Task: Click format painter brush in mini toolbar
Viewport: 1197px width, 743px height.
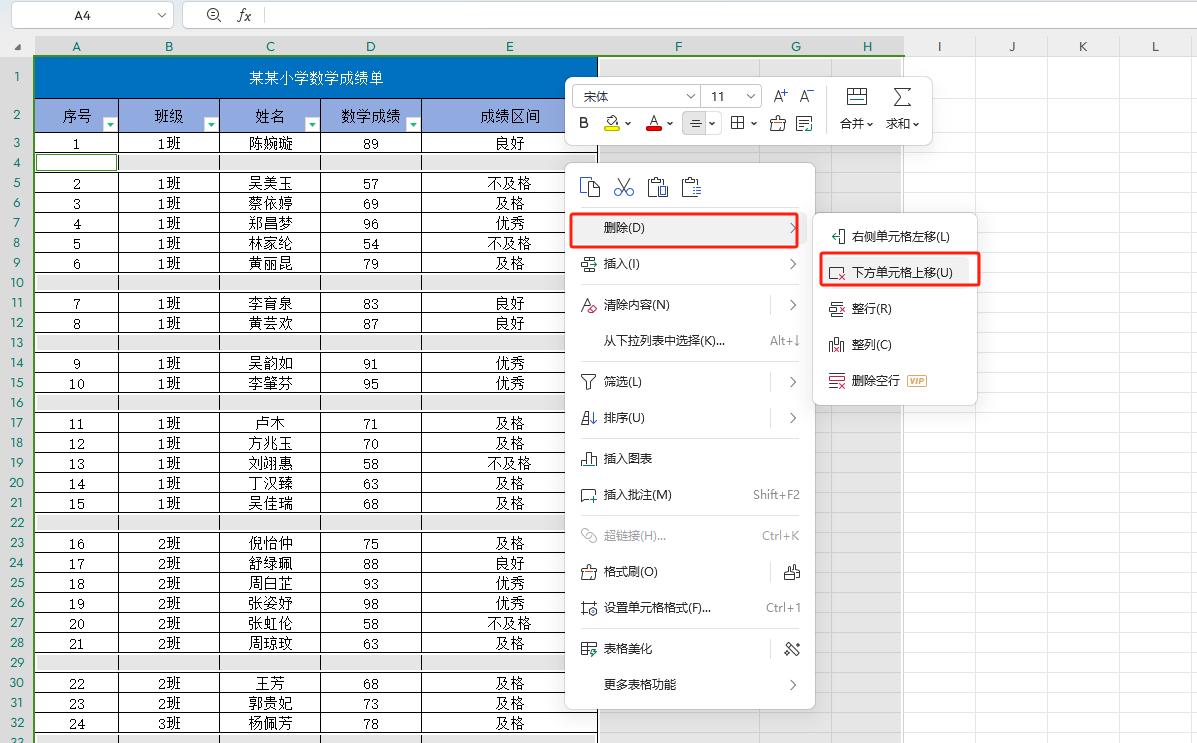Action: (x=777, y=123)
